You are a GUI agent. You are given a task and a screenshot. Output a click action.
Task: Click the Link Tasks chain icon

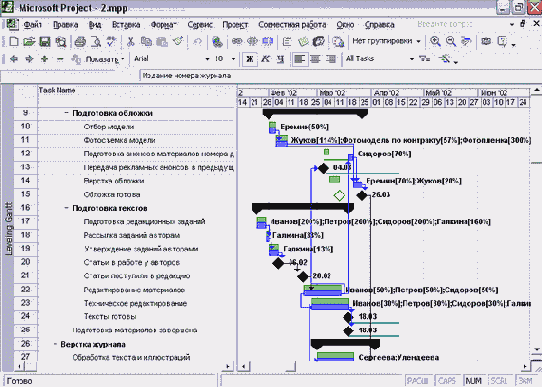tap(237, 41)
